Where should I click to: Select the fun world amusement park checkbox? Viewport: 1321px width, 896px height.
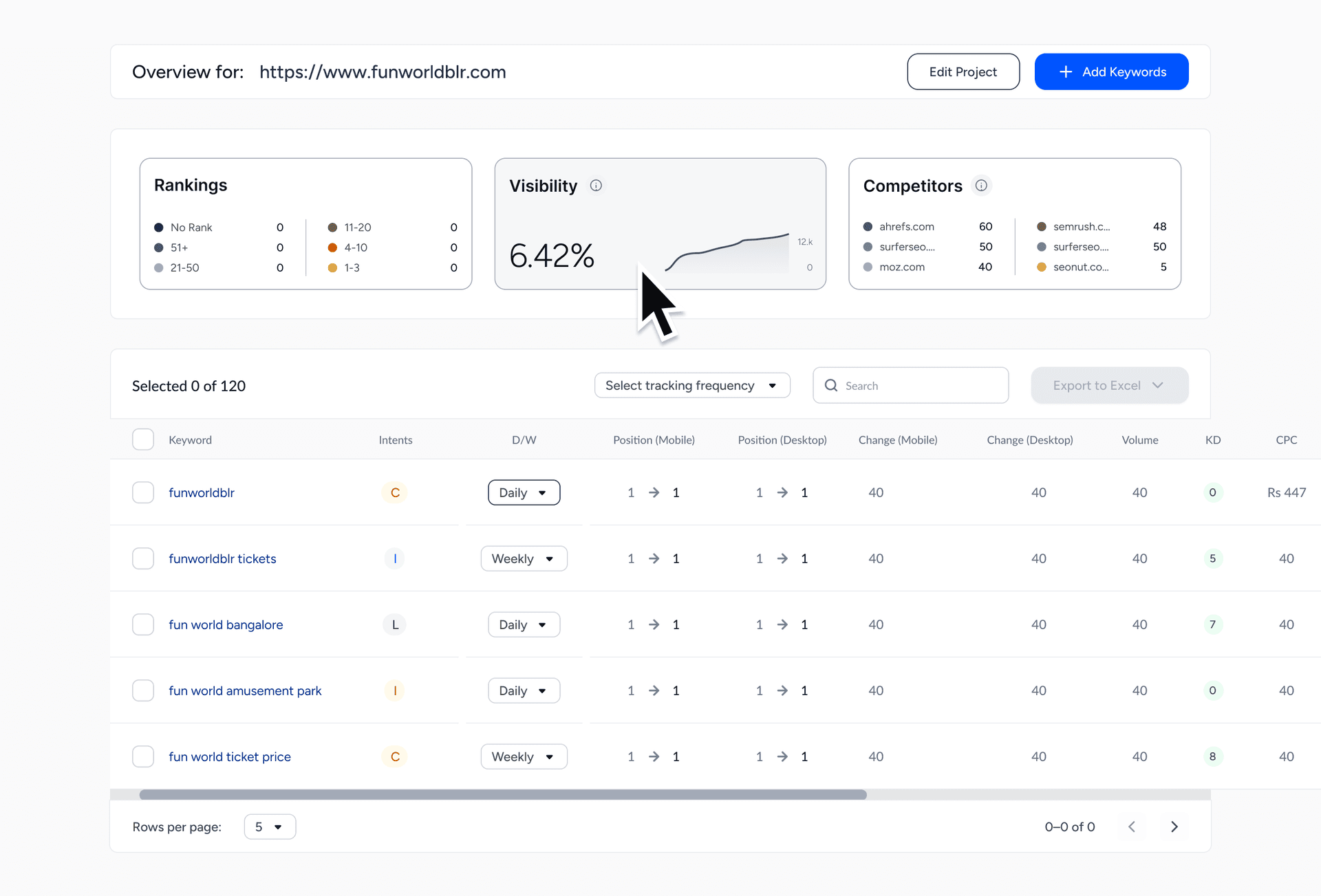[x=143, y=690]
